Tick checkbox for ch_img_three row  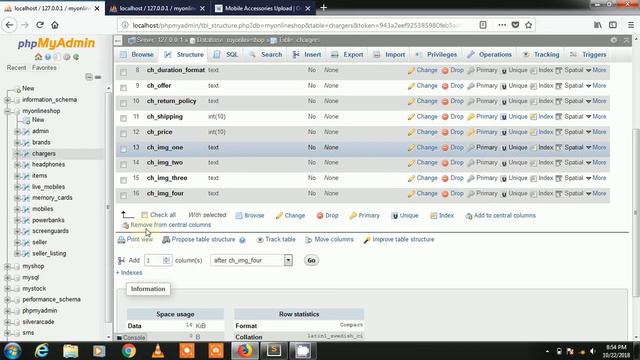click(x=123, y=180)
